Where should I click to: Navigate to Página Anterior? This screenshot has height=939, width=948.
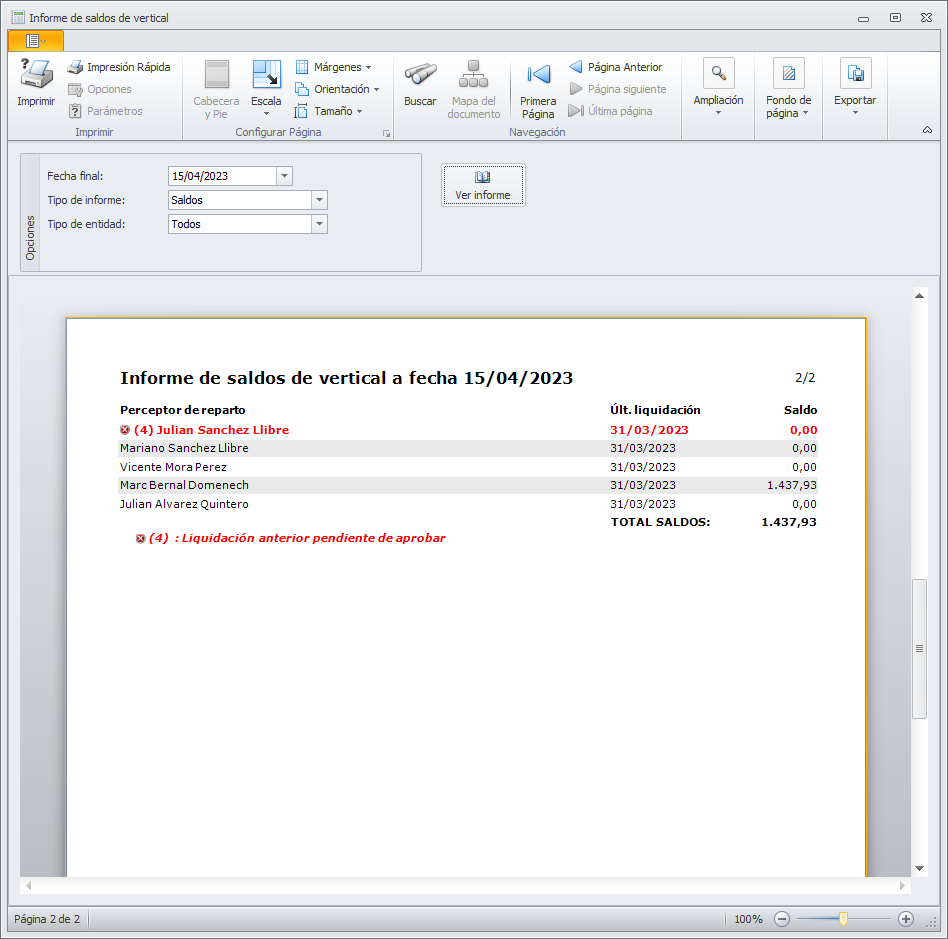click(616, 67)
